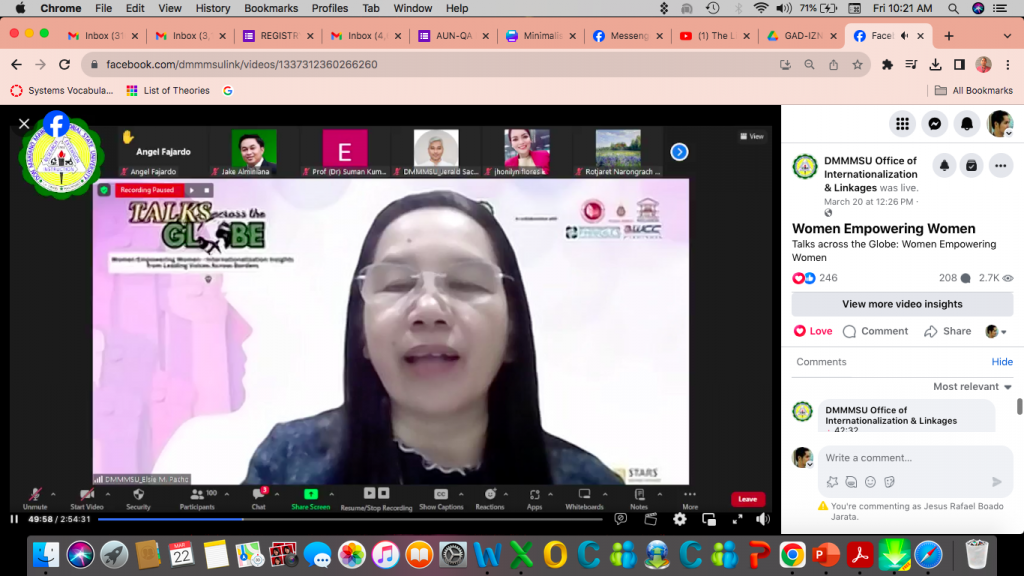Open the Facebook notifications bell in the top header
The image size is (1024, 576).
tap(967, 123)
